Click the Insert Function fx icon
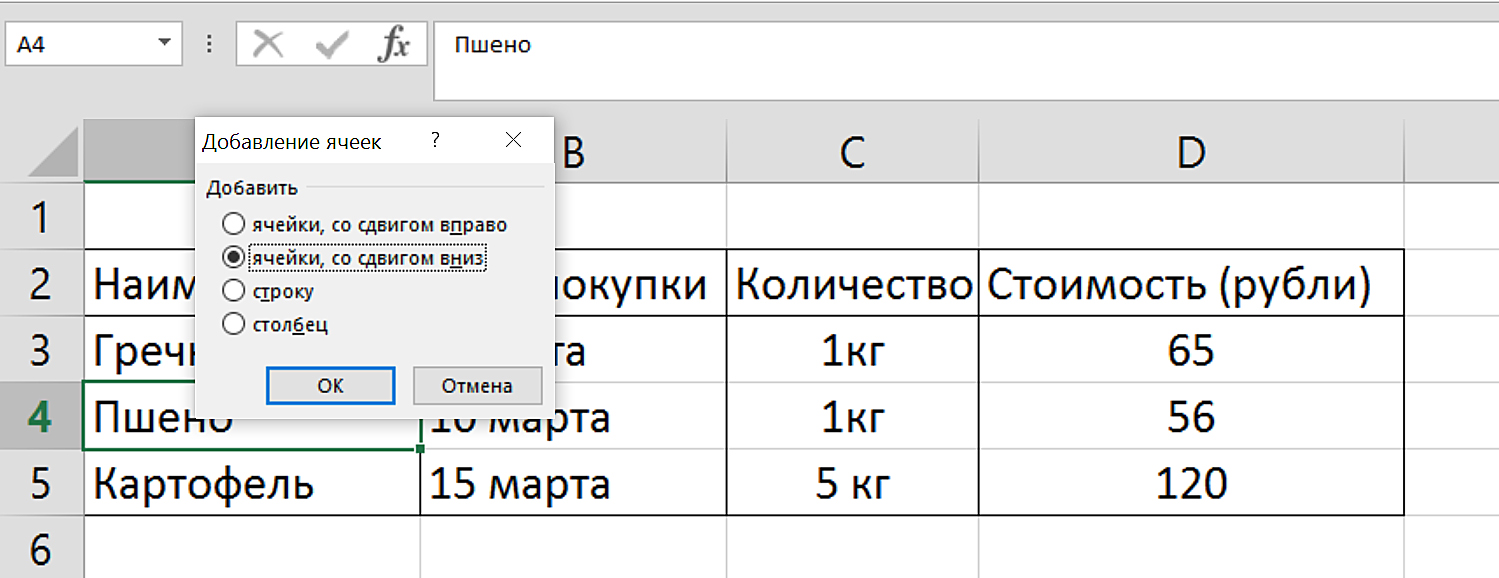Screen dimensions: 1499x578 (x=394, y=45)
